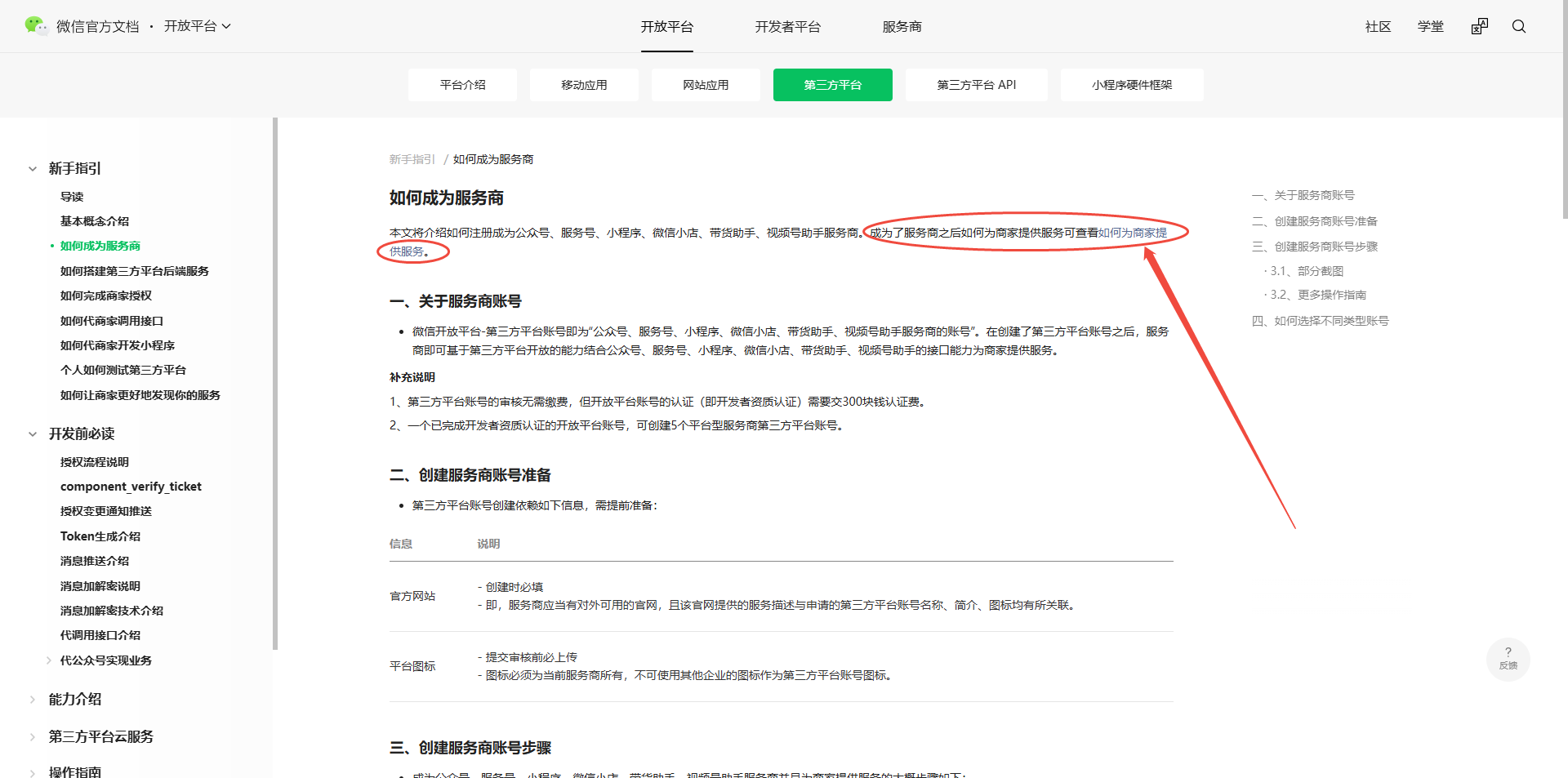1568x778 pixels.
Task: Click the 补充说明 subheading text
Action: (x=412, y=377)
